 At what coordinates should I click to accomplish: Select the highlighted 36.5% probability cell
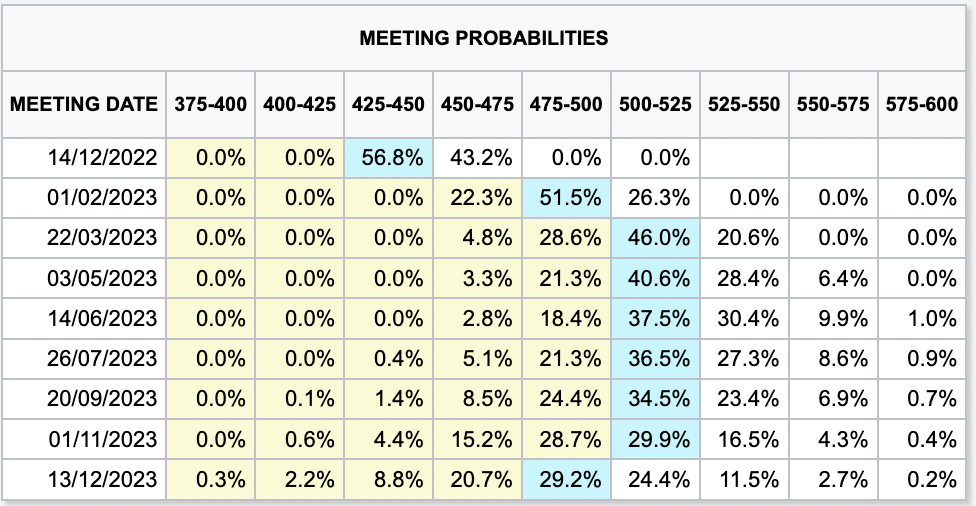pos(655,359)
